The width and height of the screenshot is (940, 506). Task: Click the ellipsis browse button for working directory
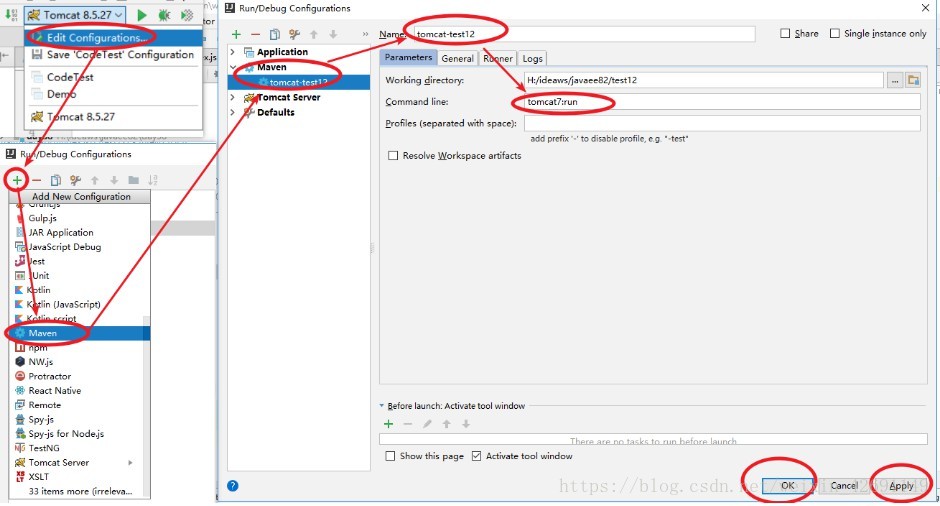[895, 80]
